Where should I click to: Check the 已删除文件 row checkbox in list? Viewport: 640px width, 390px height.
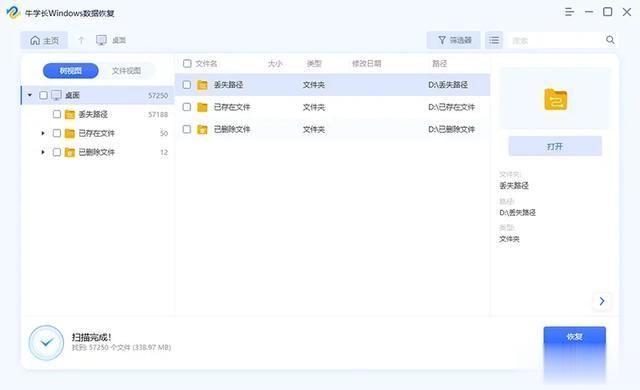[x=187, y=129]
